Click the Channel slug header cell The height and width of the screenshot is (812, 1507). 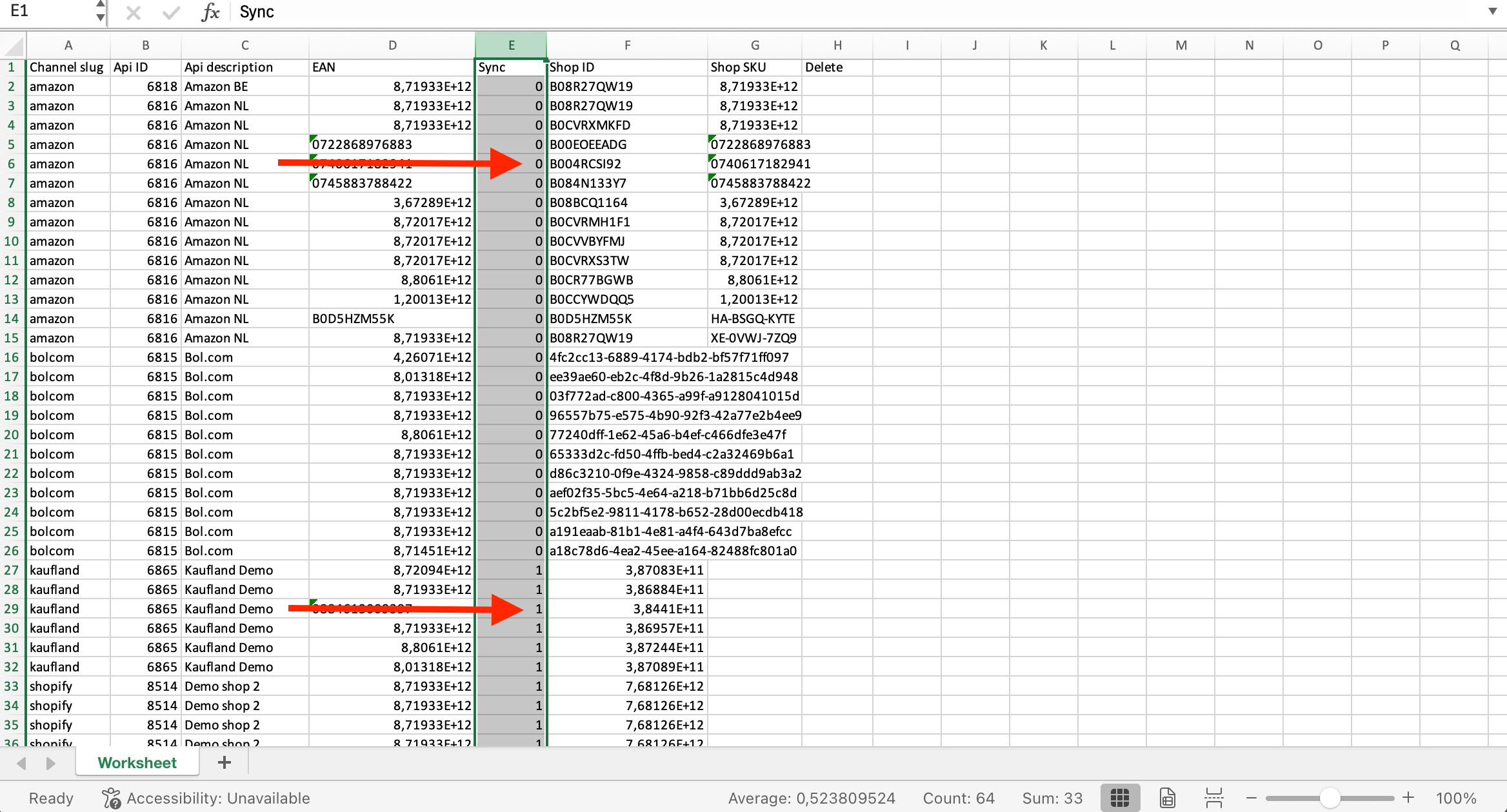coord(68,67)
